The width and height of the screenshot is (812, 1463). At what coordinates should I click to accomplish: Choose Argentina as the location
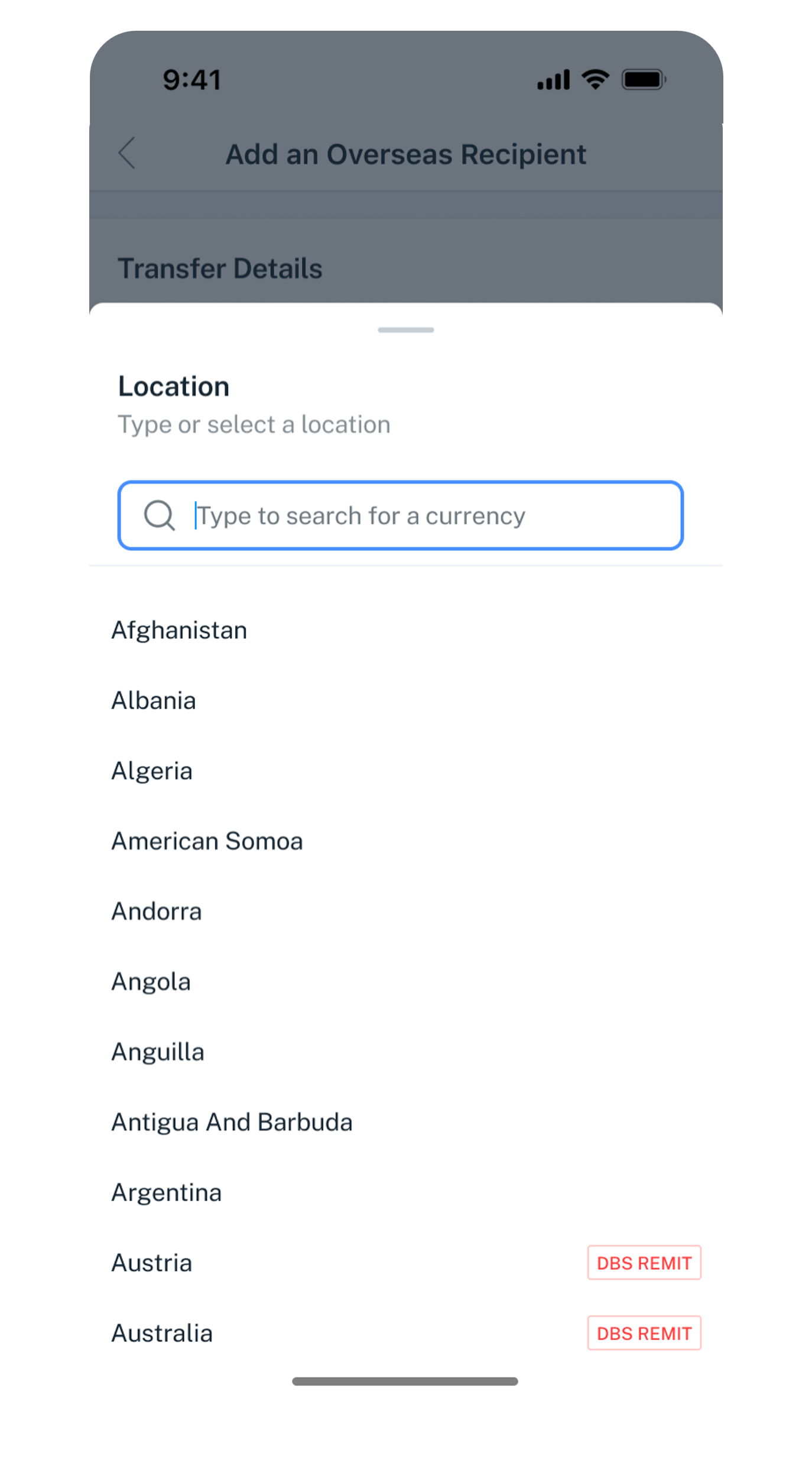pyautogui.click(x=167, y=1193)
